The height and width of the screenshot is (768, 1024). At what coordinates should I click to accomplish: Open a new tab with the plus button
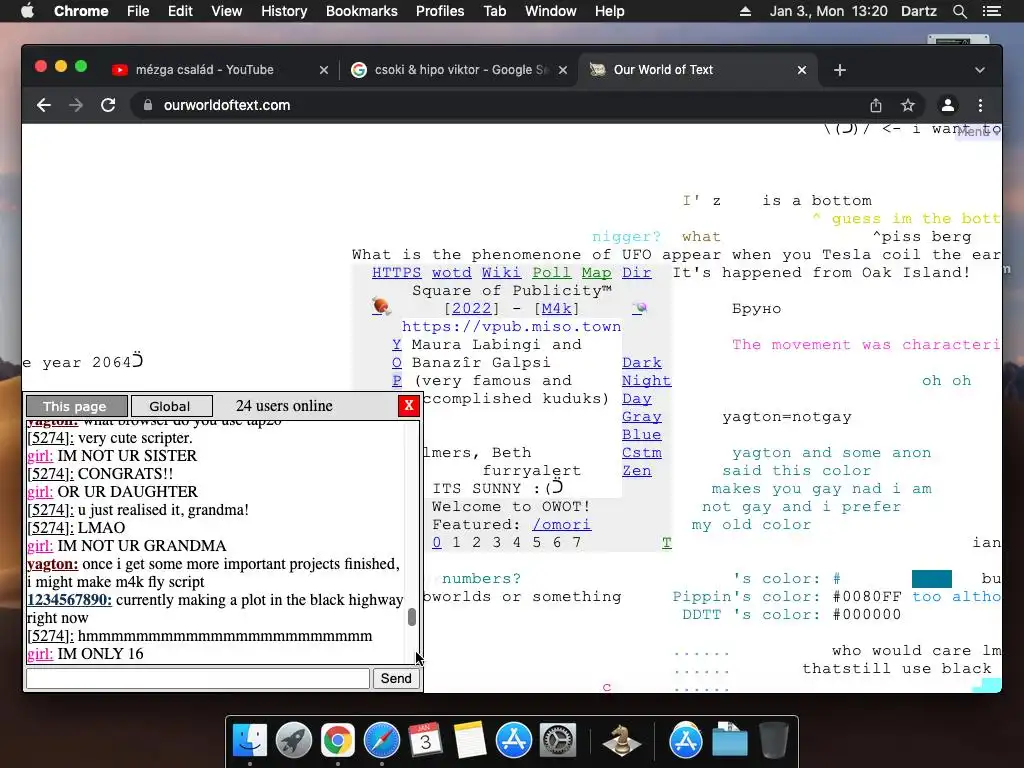840,70
